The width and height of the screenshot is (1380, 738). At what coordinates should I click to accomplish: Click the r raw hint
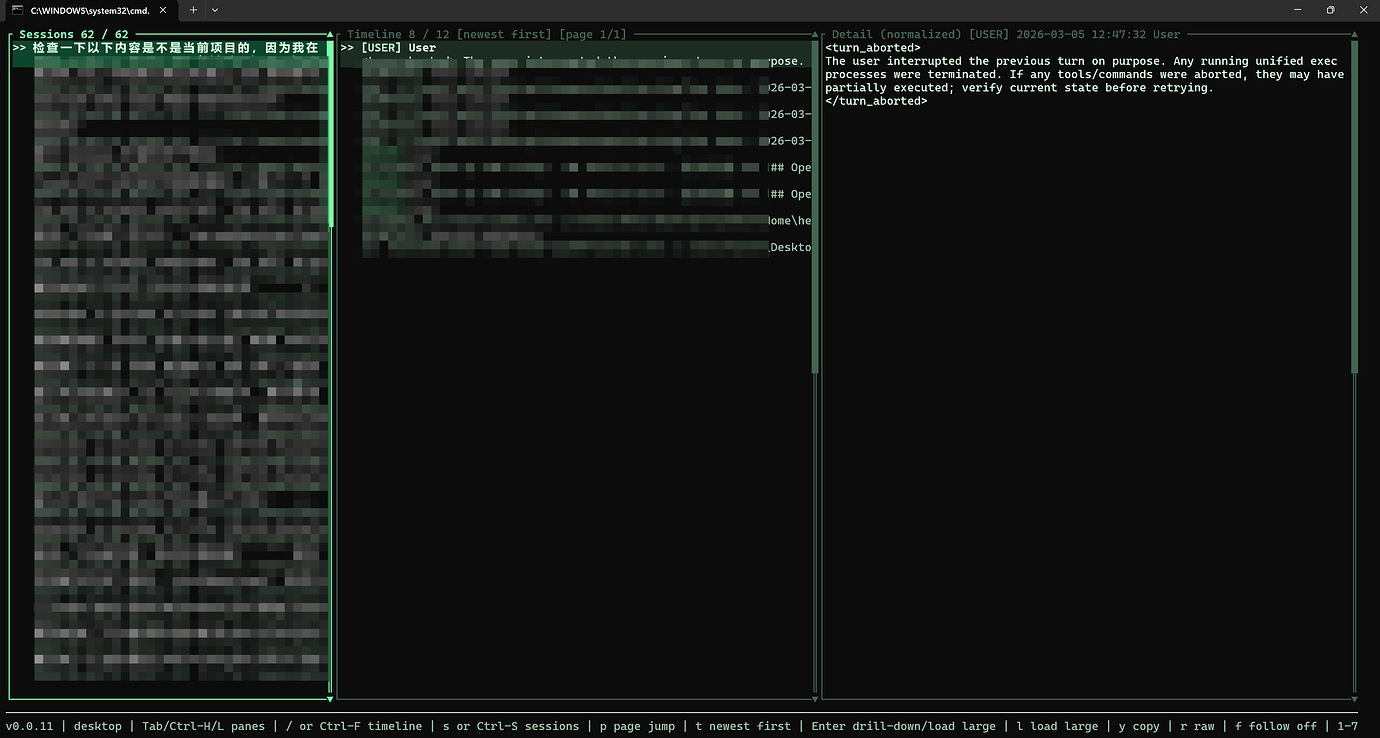(x=1197, y=726)
